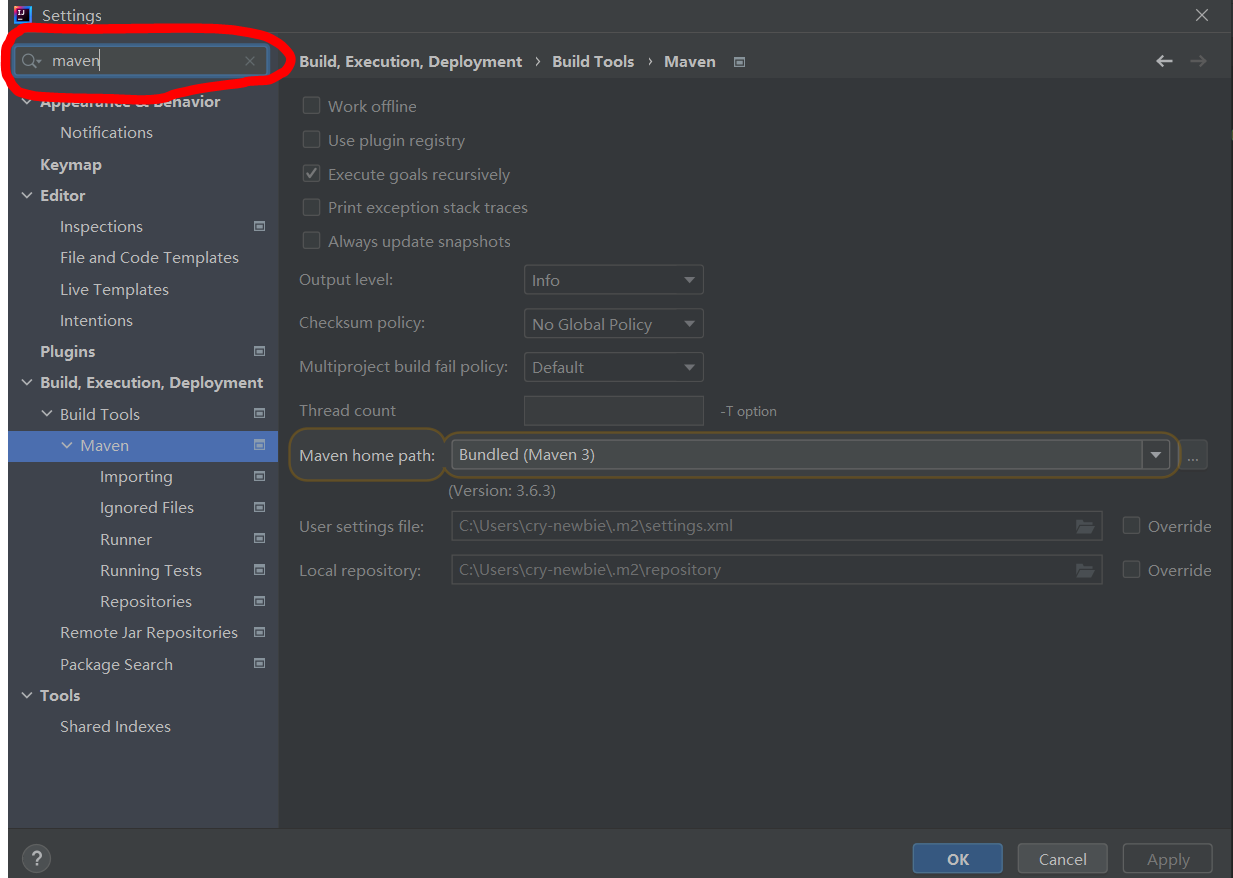Select File and Code Templates

tap(149, 257)
